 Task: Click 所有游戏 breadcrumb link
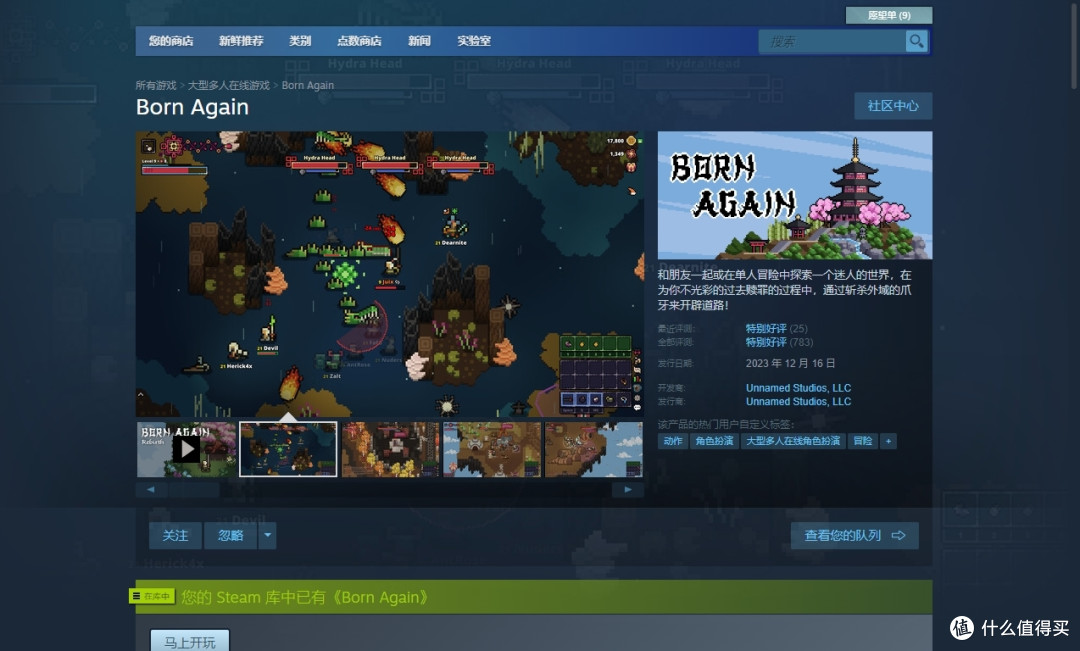click(x=156, y=85)
